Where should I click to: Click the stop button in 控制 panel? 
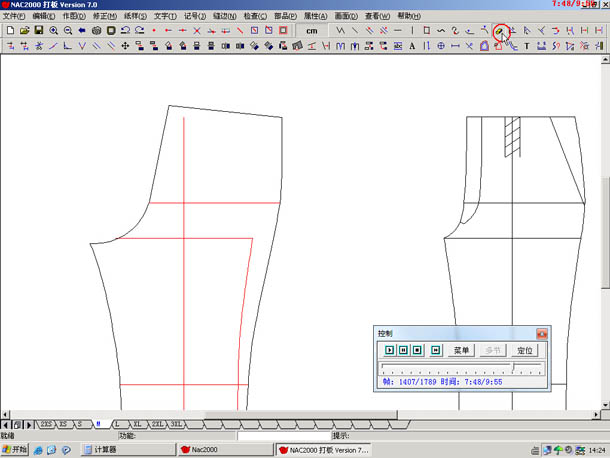417,350
